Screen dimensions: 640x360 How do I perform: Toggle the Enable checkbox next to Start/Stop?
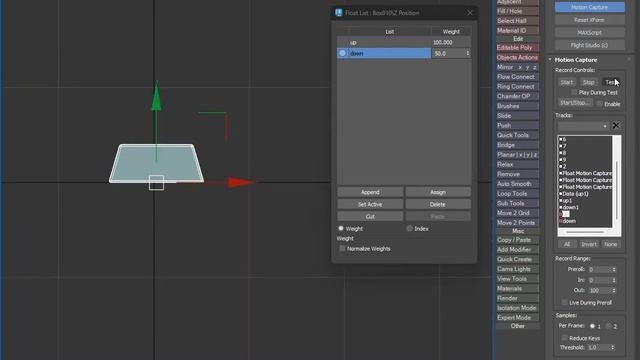coord(600,104)
